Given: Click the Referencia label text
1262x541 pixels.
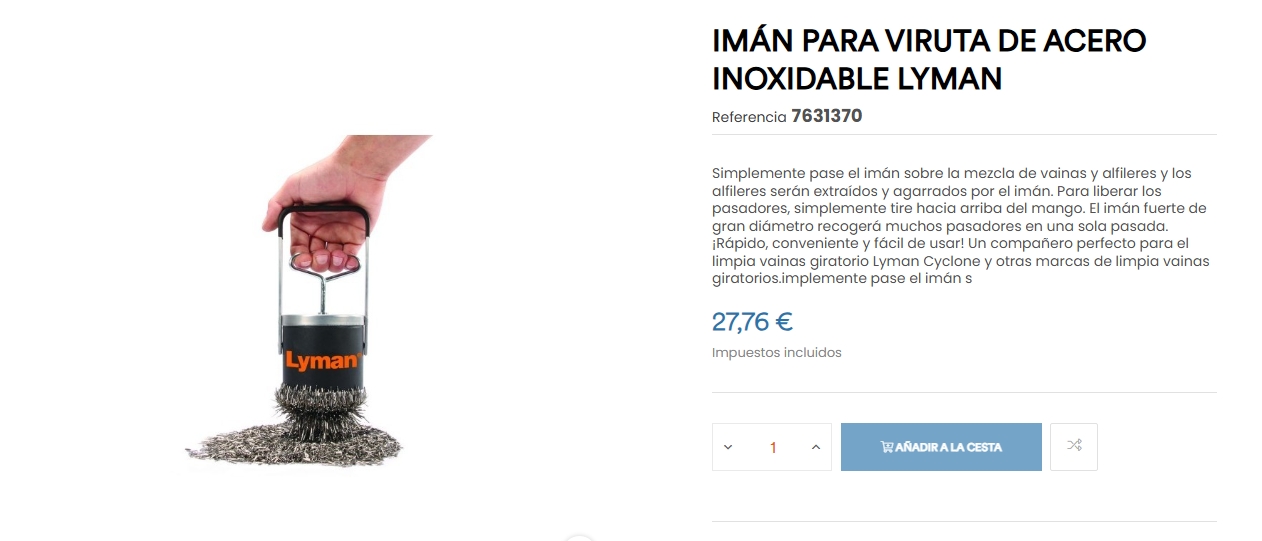Looking at the screenshot, I should click(749, 117).
